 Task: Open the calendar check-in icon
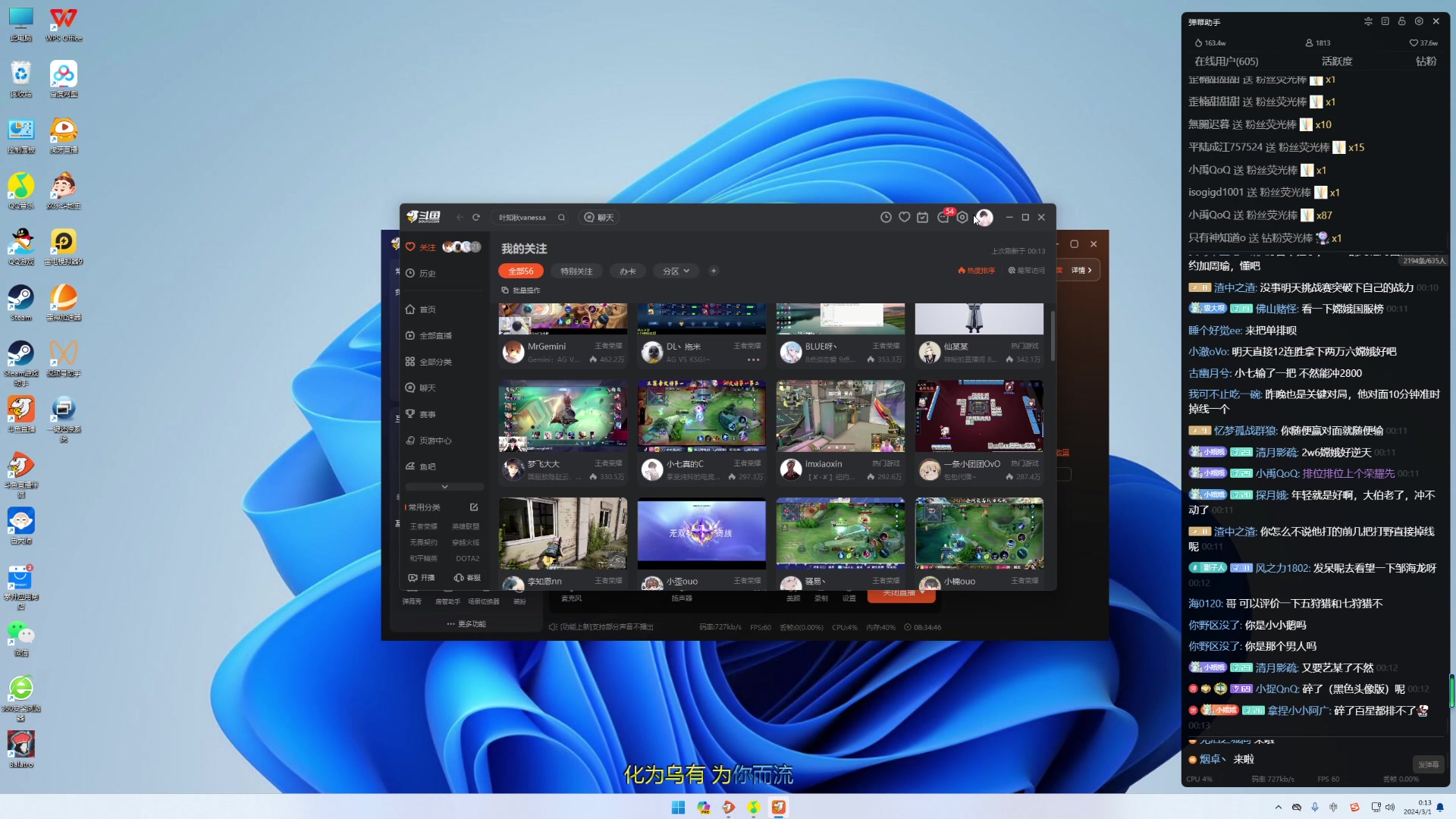click(x=922, y=218)
